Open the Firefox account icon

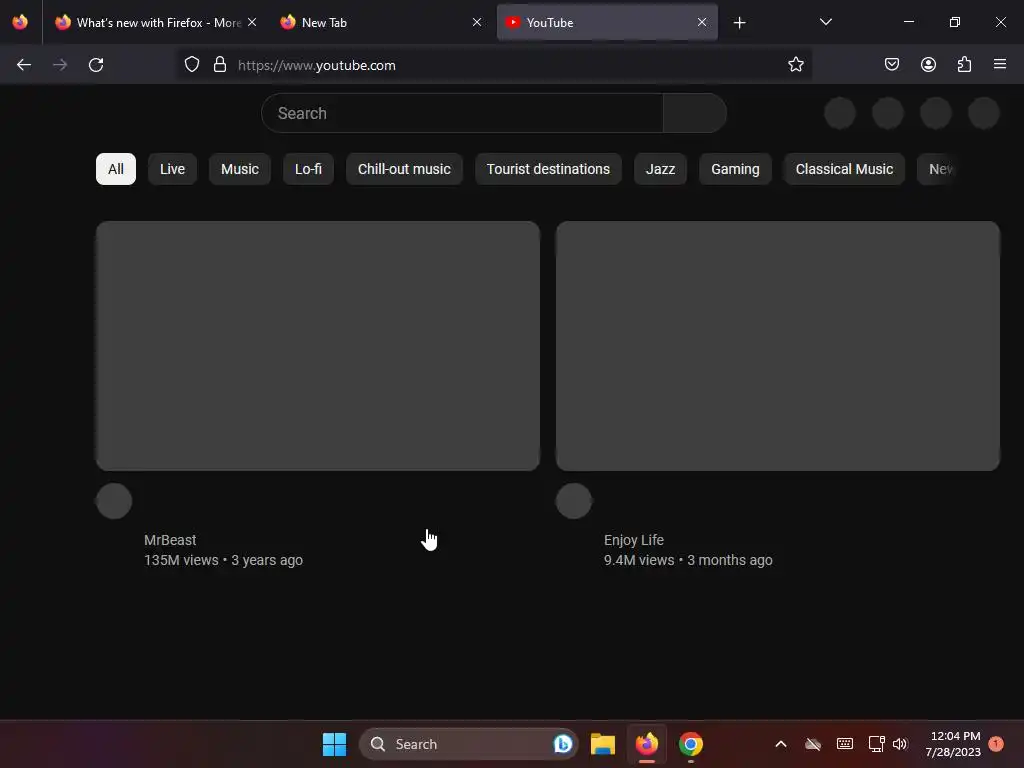tap(928, 65)
